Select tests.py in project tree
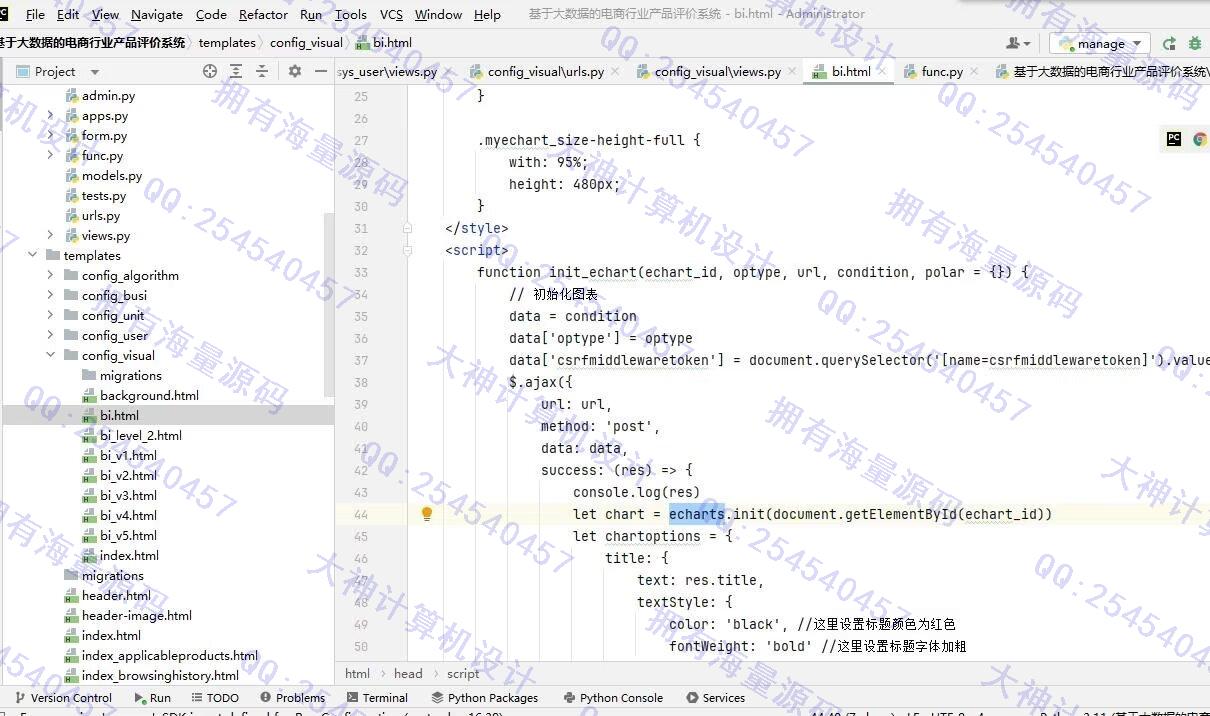The height and width of the screenshot is (716, 1210). [103, 195]
